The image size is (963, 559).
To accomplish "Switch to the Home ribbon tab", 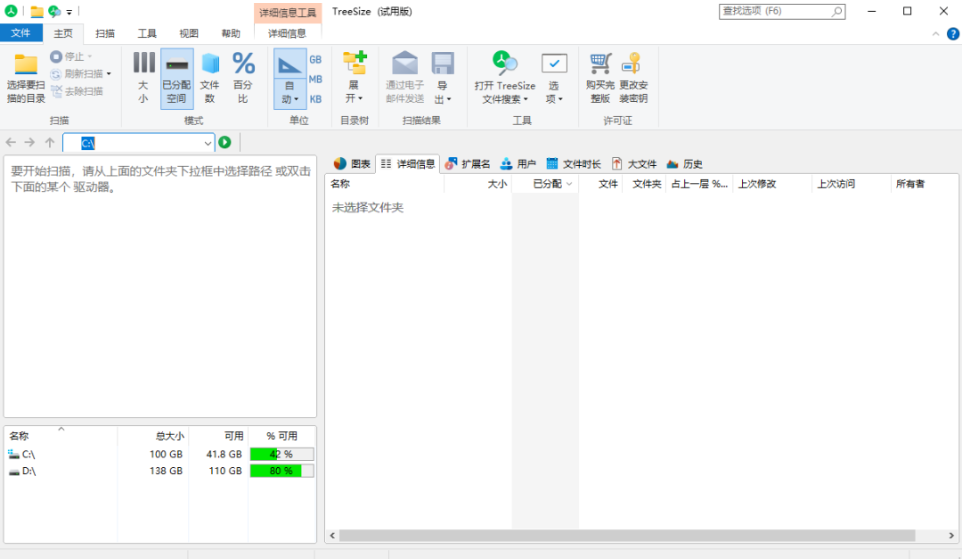I will pos(63,33).
